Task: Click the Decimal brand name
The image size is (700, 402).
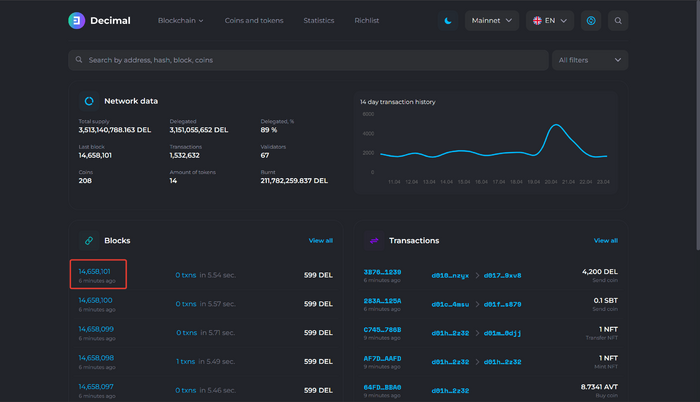Action: [x=110, y=21]
